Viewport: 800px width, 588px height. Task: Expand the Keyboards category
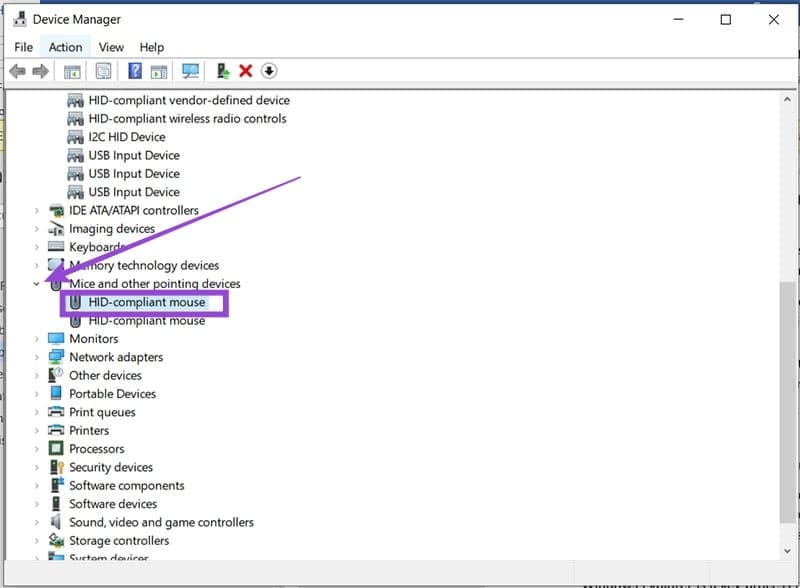pyautogui.click(x=38, y=247)
